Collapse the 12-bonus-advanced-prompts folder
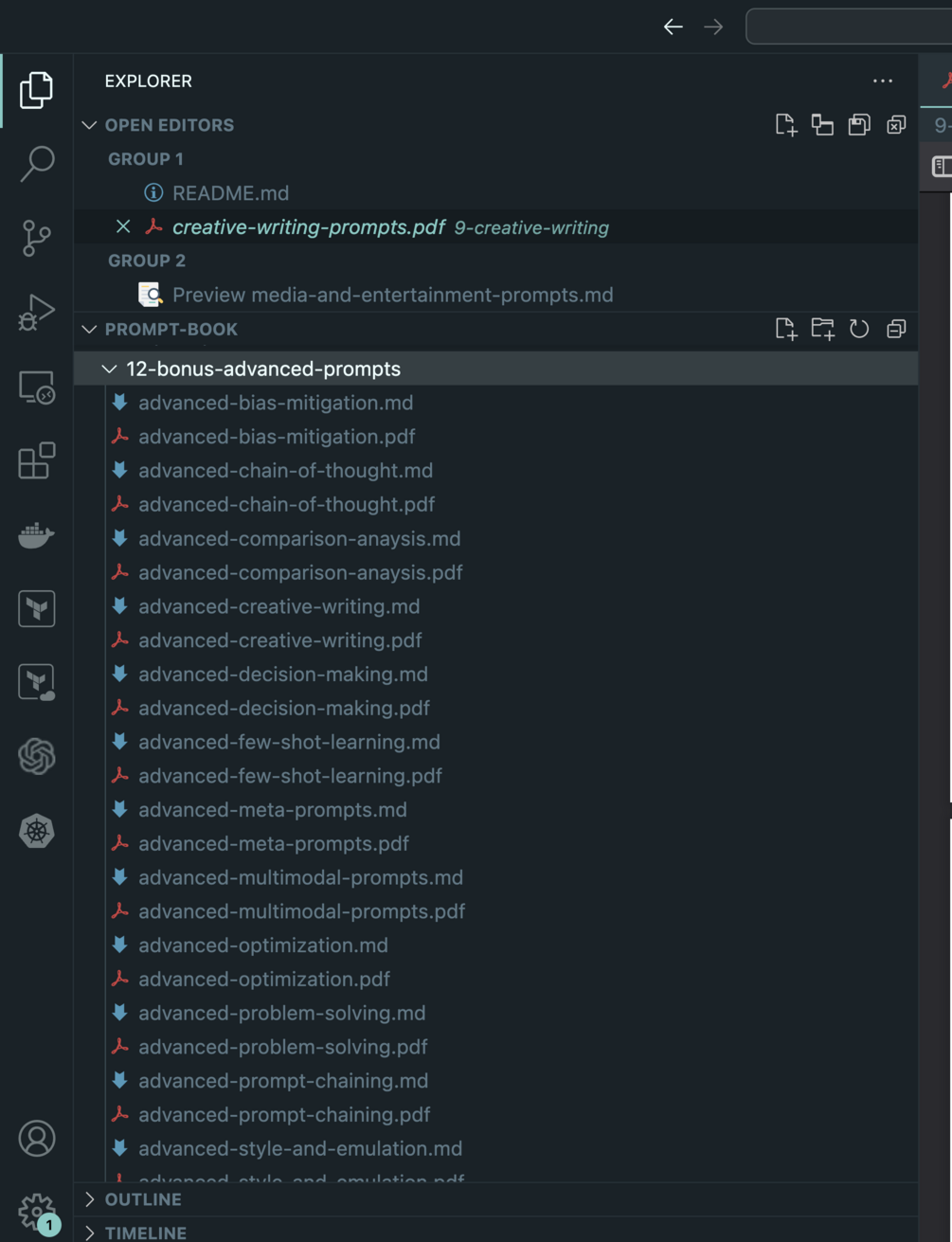This screenshot has width=952, height=1242. [x=110, y=369]
